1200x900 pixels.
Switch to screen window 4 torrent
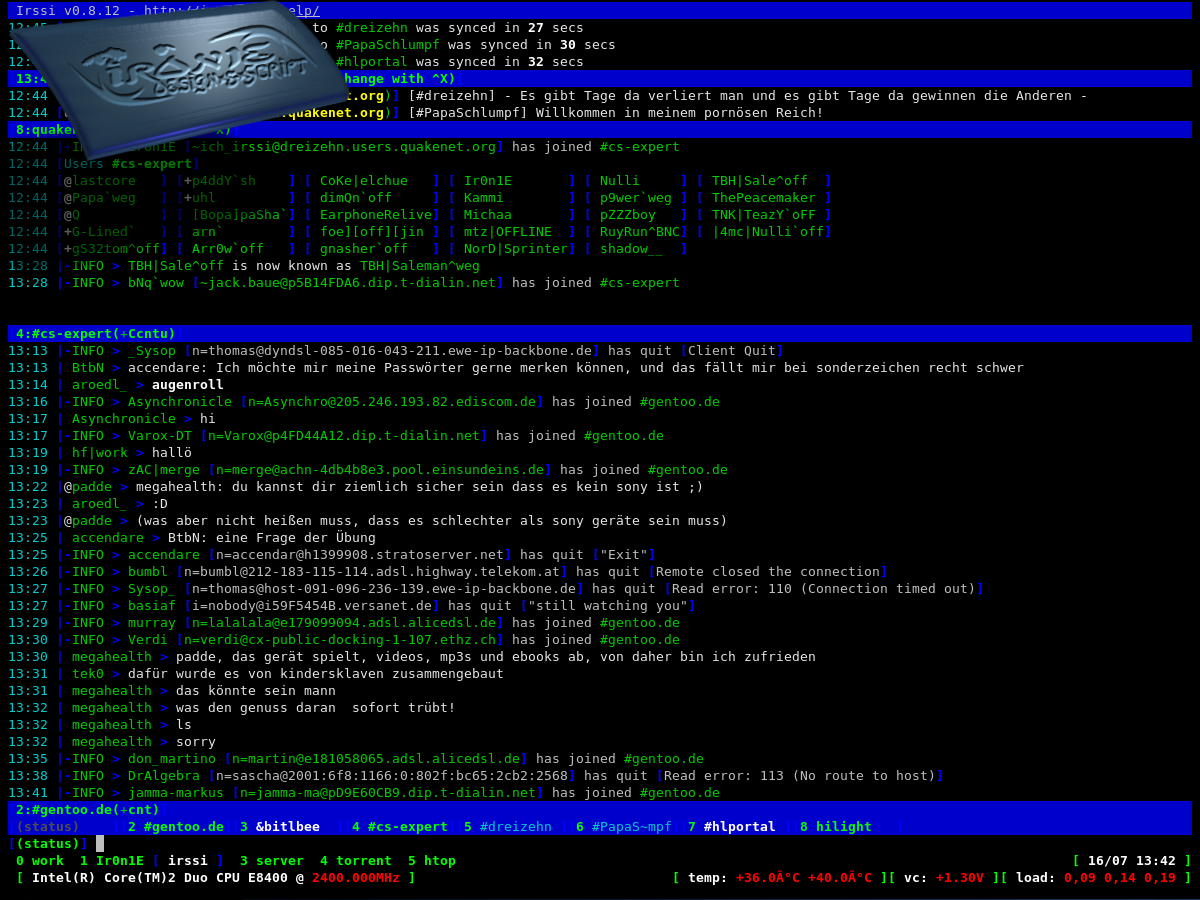click(356, 861)
